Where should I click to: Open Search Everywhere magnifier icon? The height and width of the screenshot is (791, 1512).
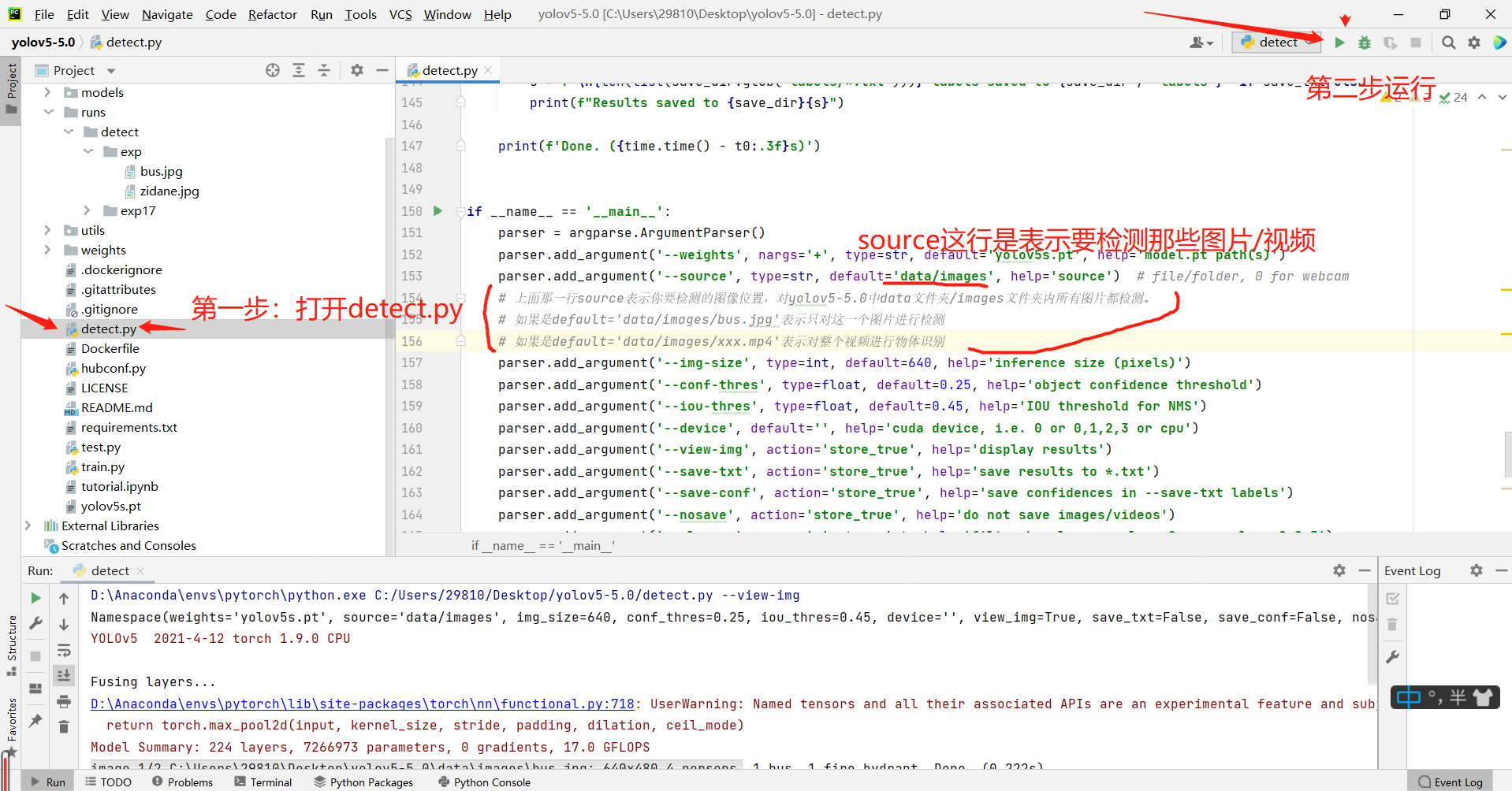pyautogui.click(x=1449, y=43)
